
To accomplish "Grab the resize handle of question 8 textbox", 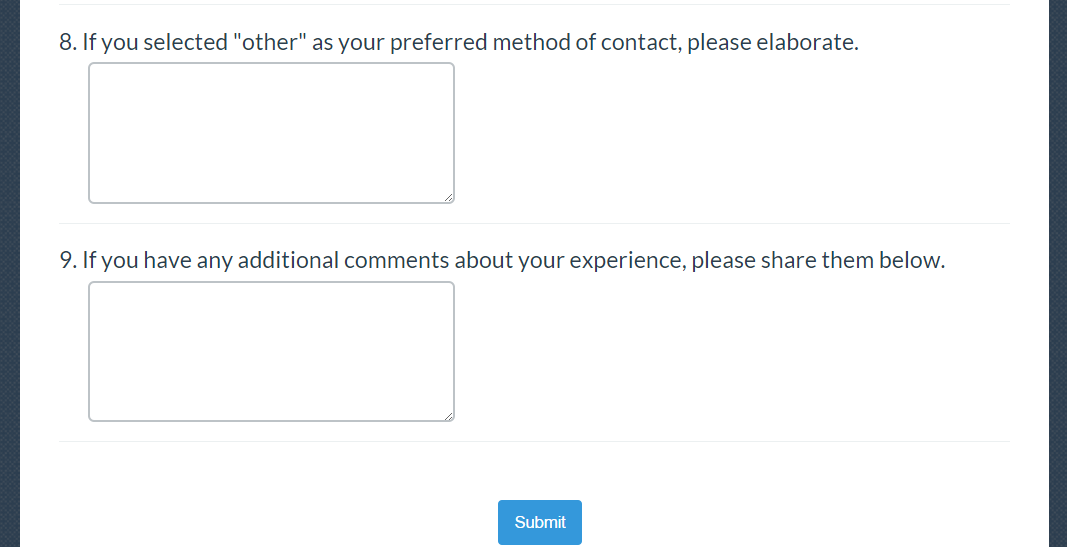I will coord(449,198).
